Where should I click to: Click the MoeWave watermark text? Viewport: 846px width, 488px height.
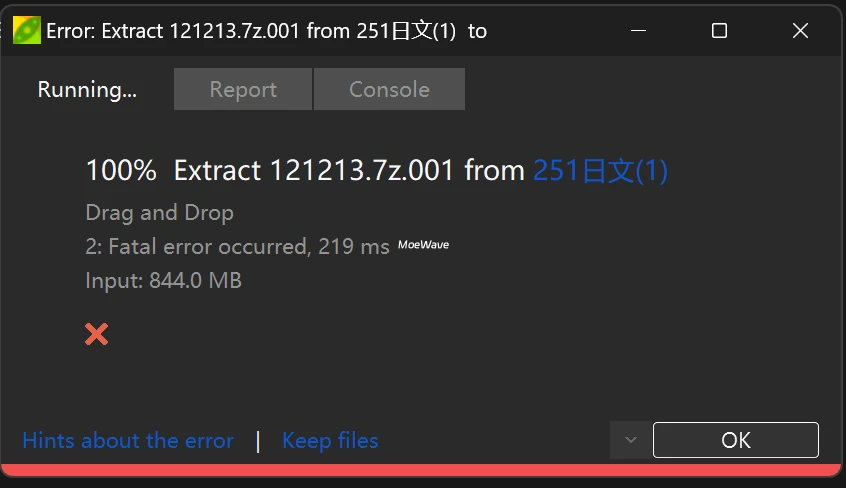click(424, 245)
